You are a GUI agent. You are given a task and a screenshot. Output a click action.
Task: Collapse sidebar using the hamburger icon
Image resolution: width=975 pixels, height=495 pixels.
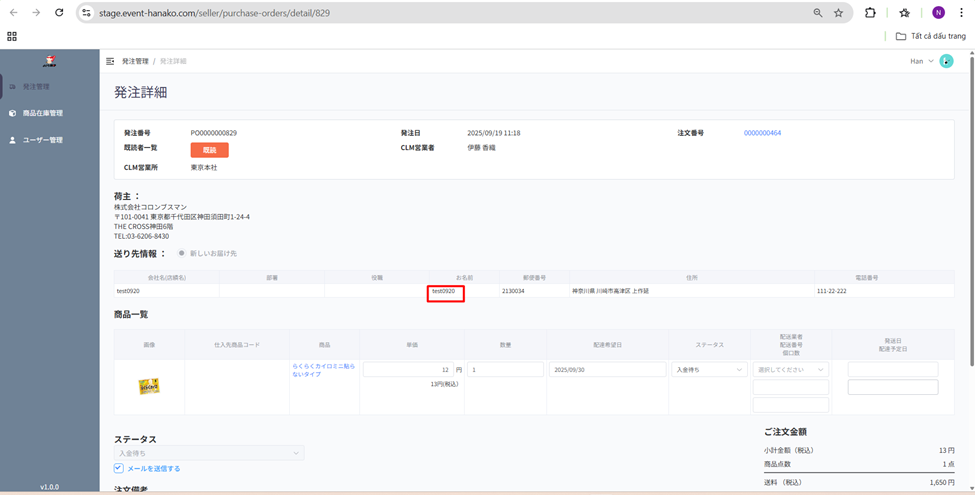point(110,61)
